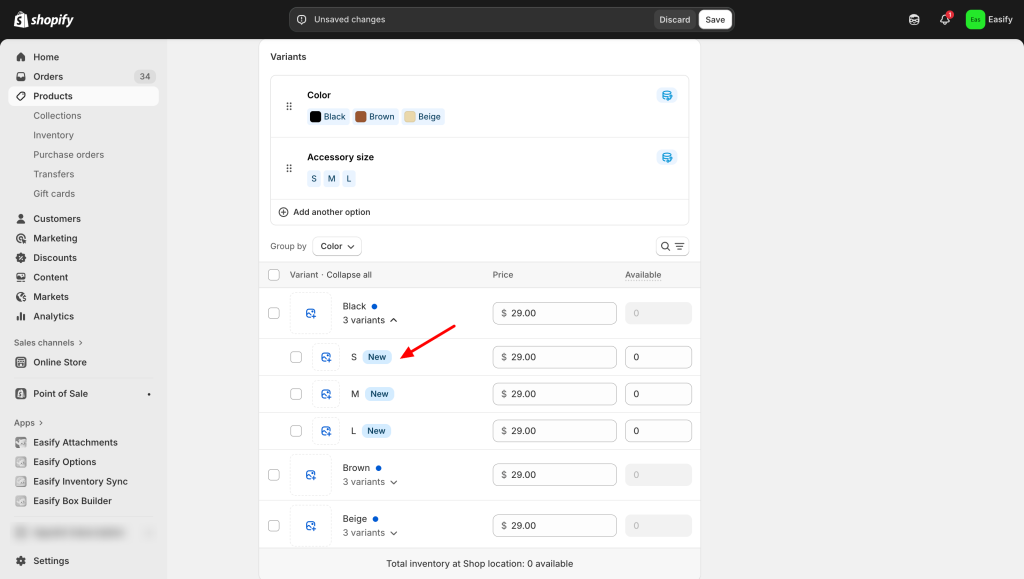The image size is (1024, 579).
Task: Add image to Brown variant group
Action: click(310, 475)
